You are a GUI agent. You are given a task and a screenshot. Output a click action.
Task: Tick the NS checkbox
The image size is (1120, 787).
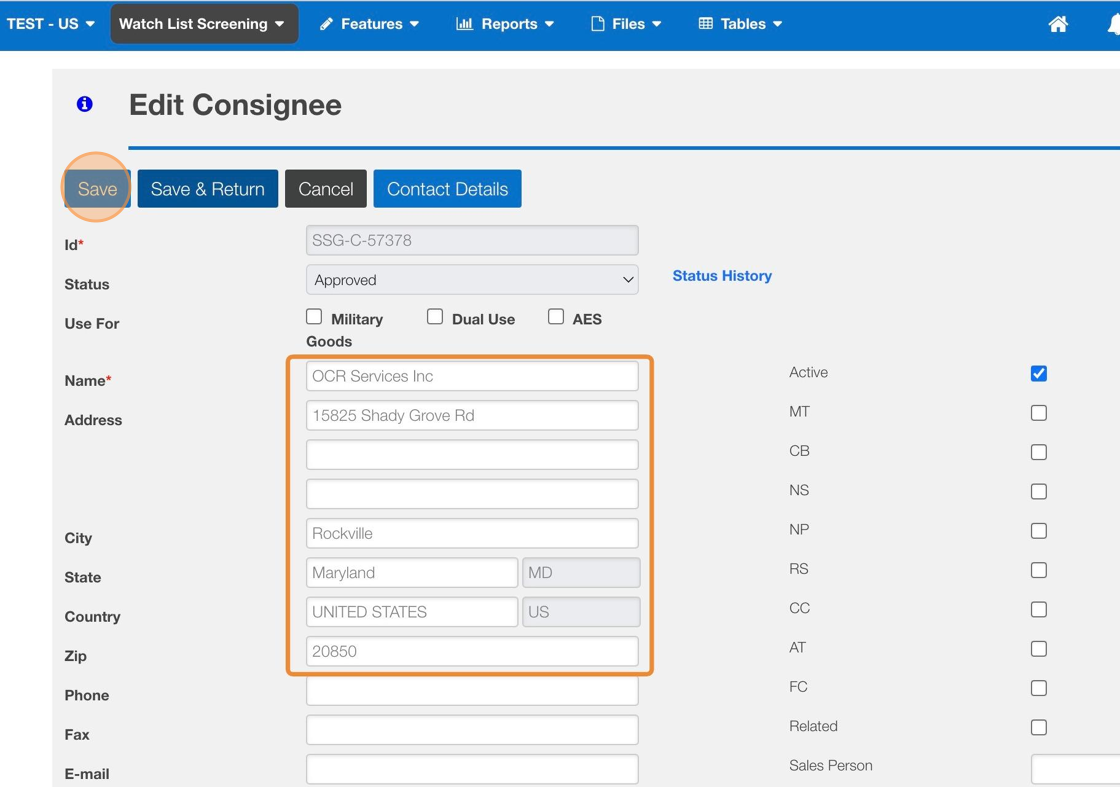[x=1039, y=491]
